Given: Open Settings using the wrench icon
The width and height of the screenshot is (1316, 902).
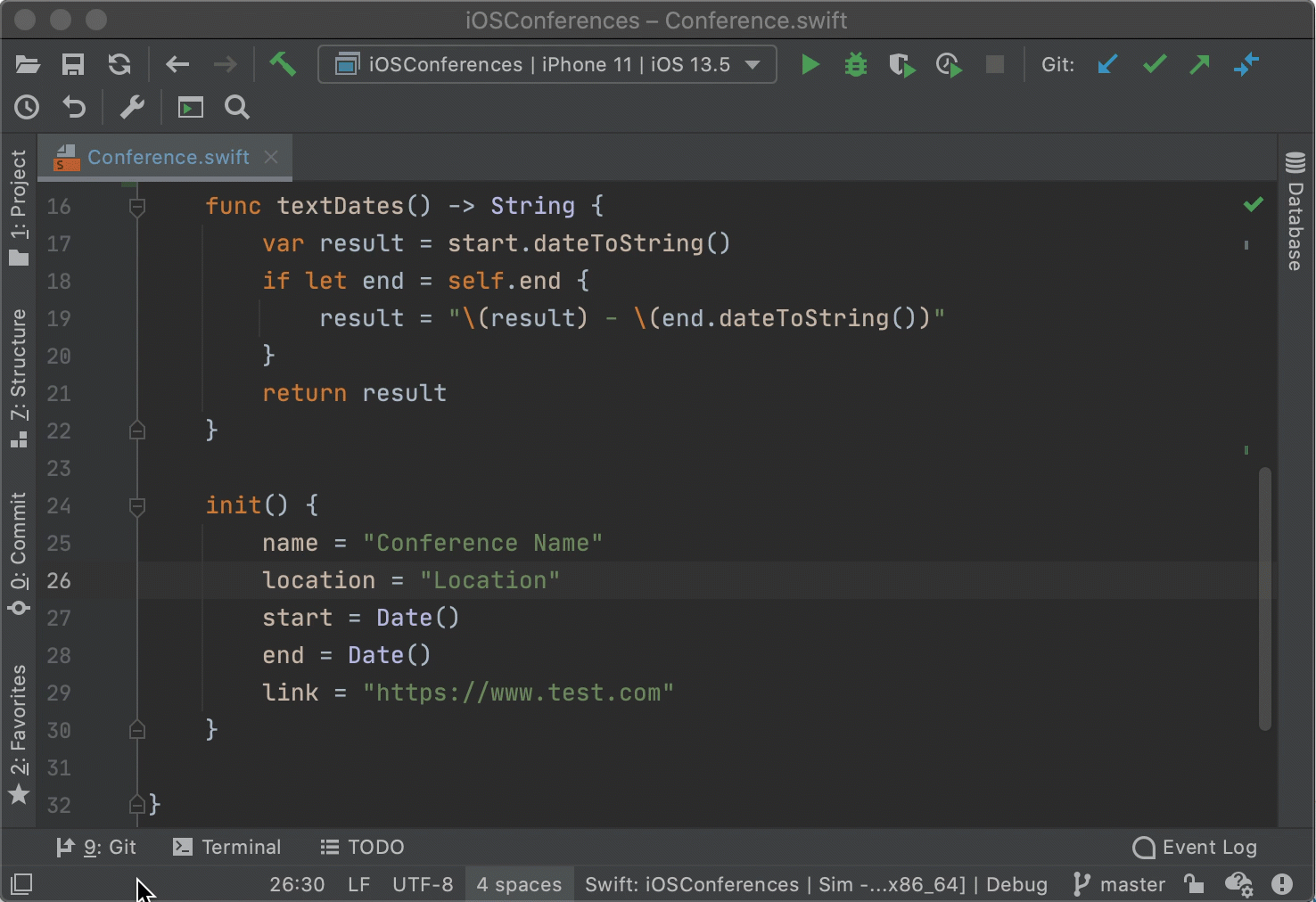Looking at the screenshot, I should (x=132, y=107).
